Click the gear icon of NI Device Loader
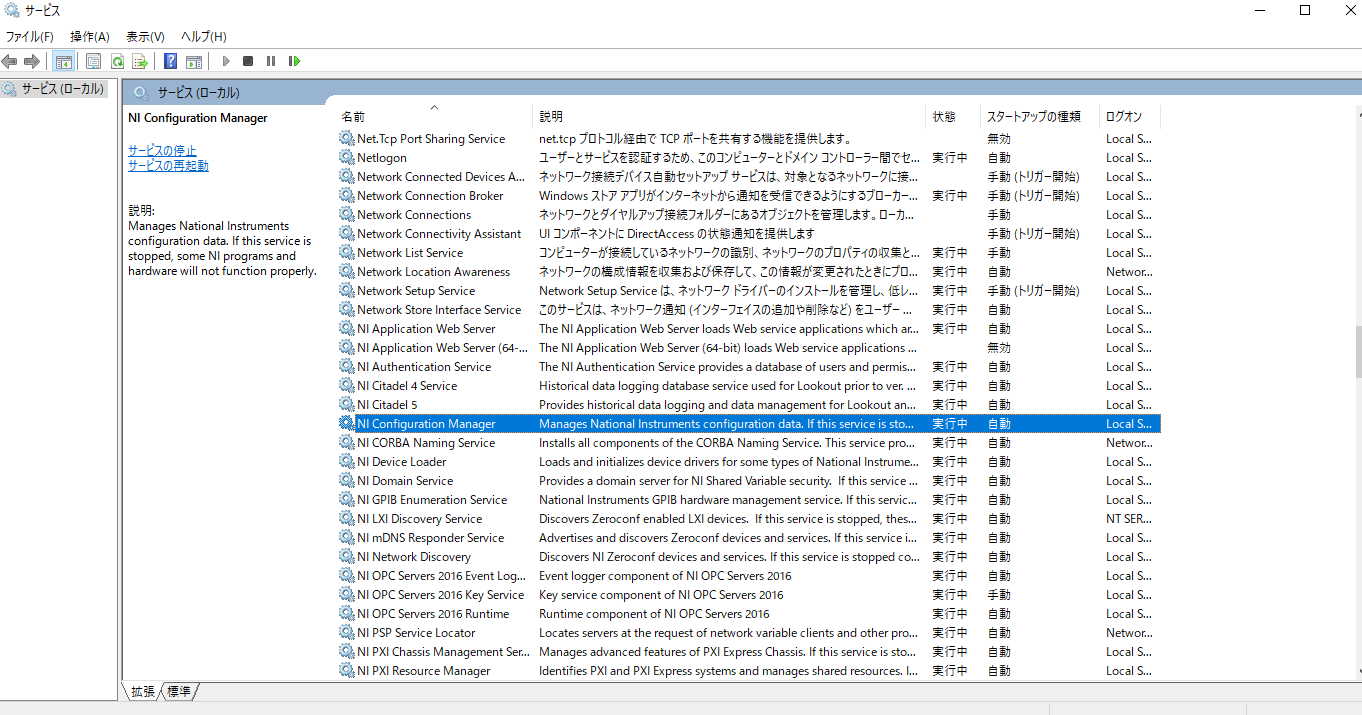The image size is (1362, 715). (347, 461)
